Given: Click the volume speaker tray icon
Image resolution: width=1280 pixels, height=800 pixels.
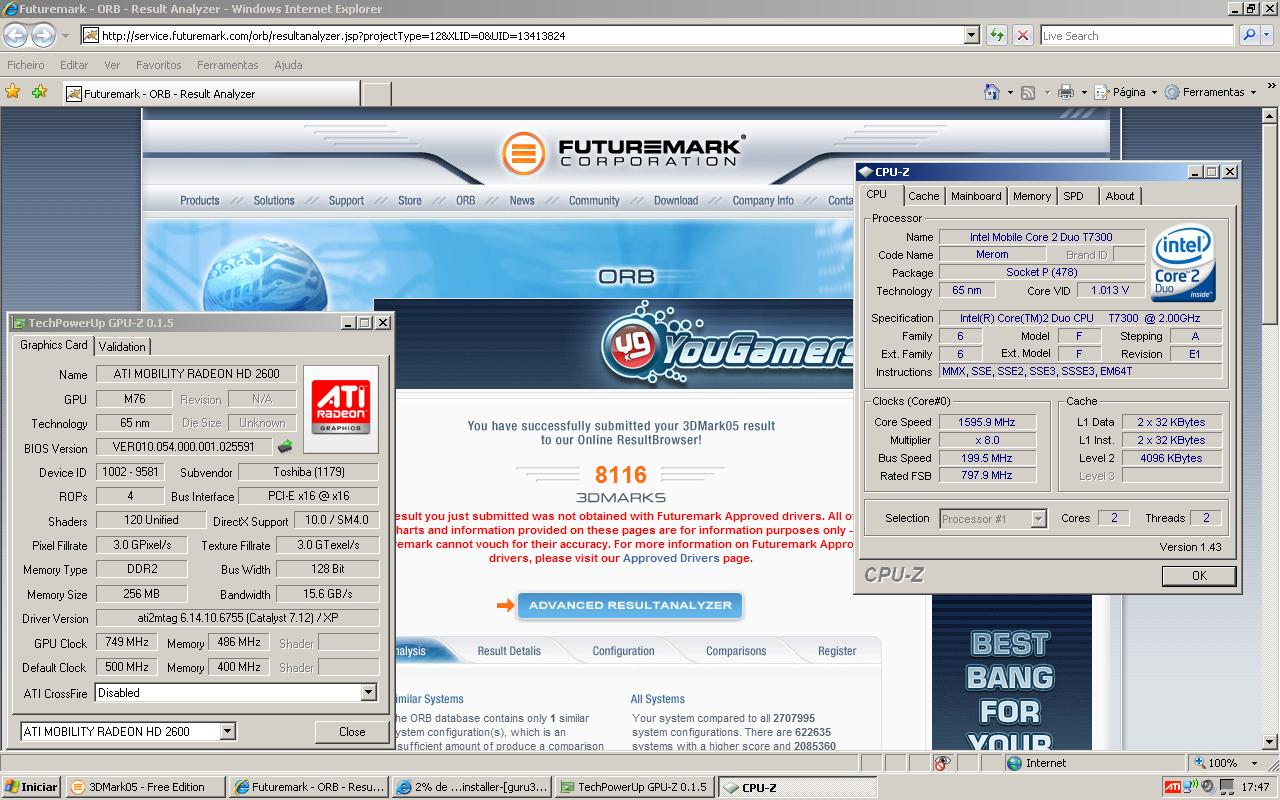Looking at the screenshot, I should coord(1208,787).
